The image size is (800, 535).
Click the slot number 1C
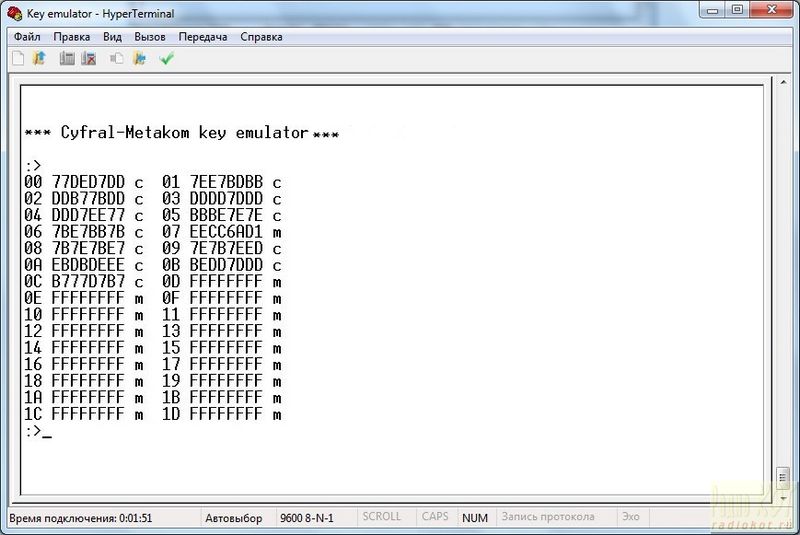tap(33, 414)
